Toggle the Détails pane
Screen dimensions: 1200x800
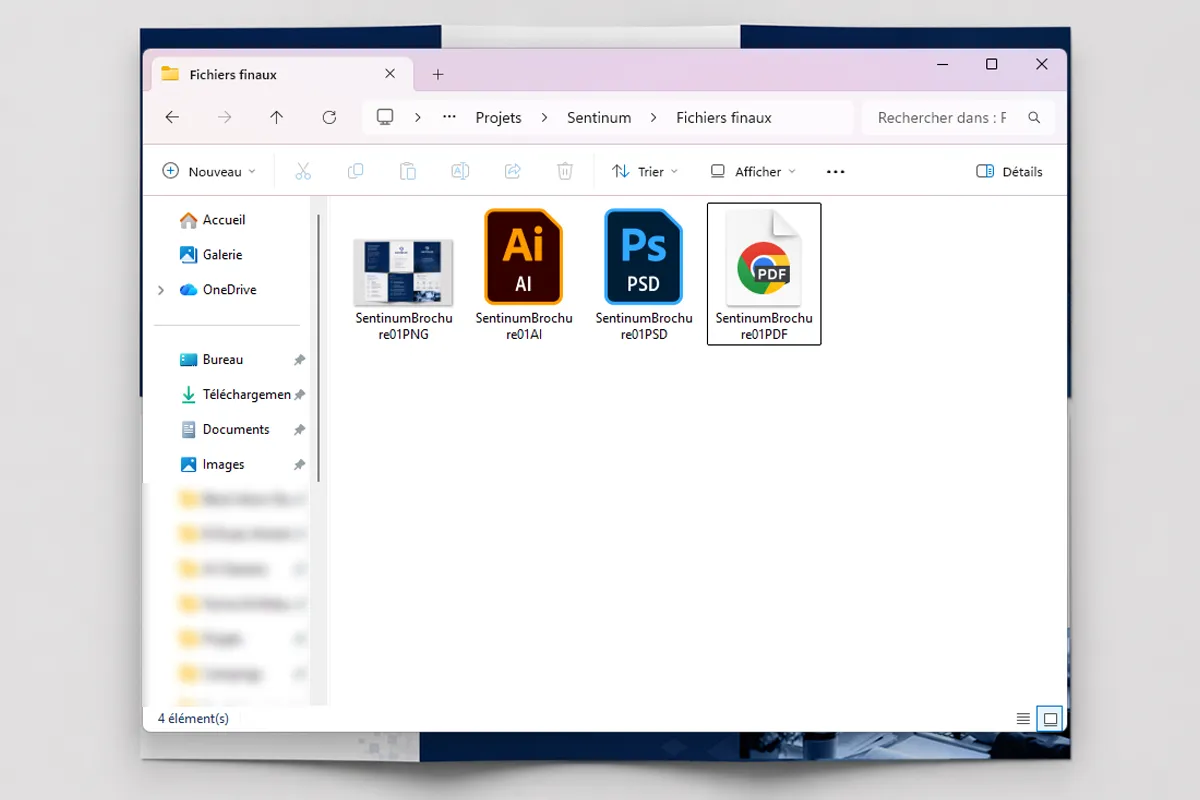coord(1009,172)
